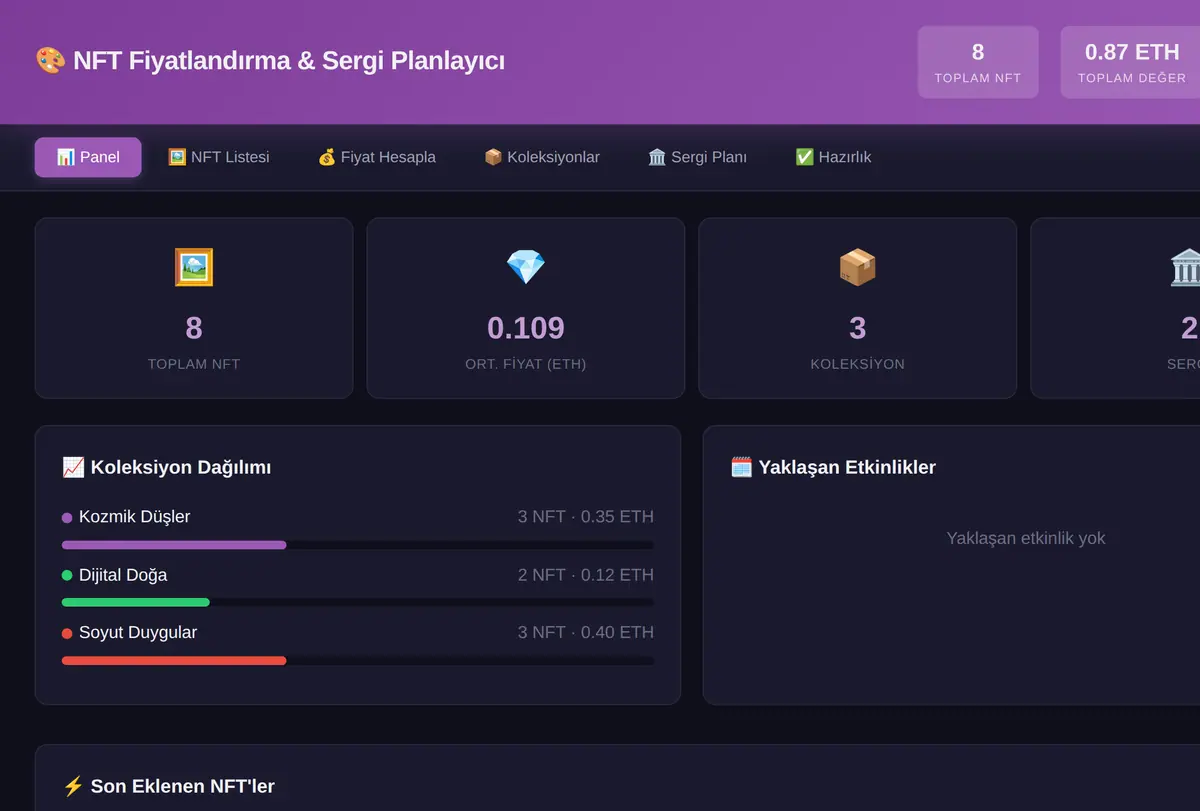Image resolution: width=1200 pixels, height=811 pixels.
Task: Click the 0.87 ETH Toplam Değer badge
Action: pos(1131,62)
